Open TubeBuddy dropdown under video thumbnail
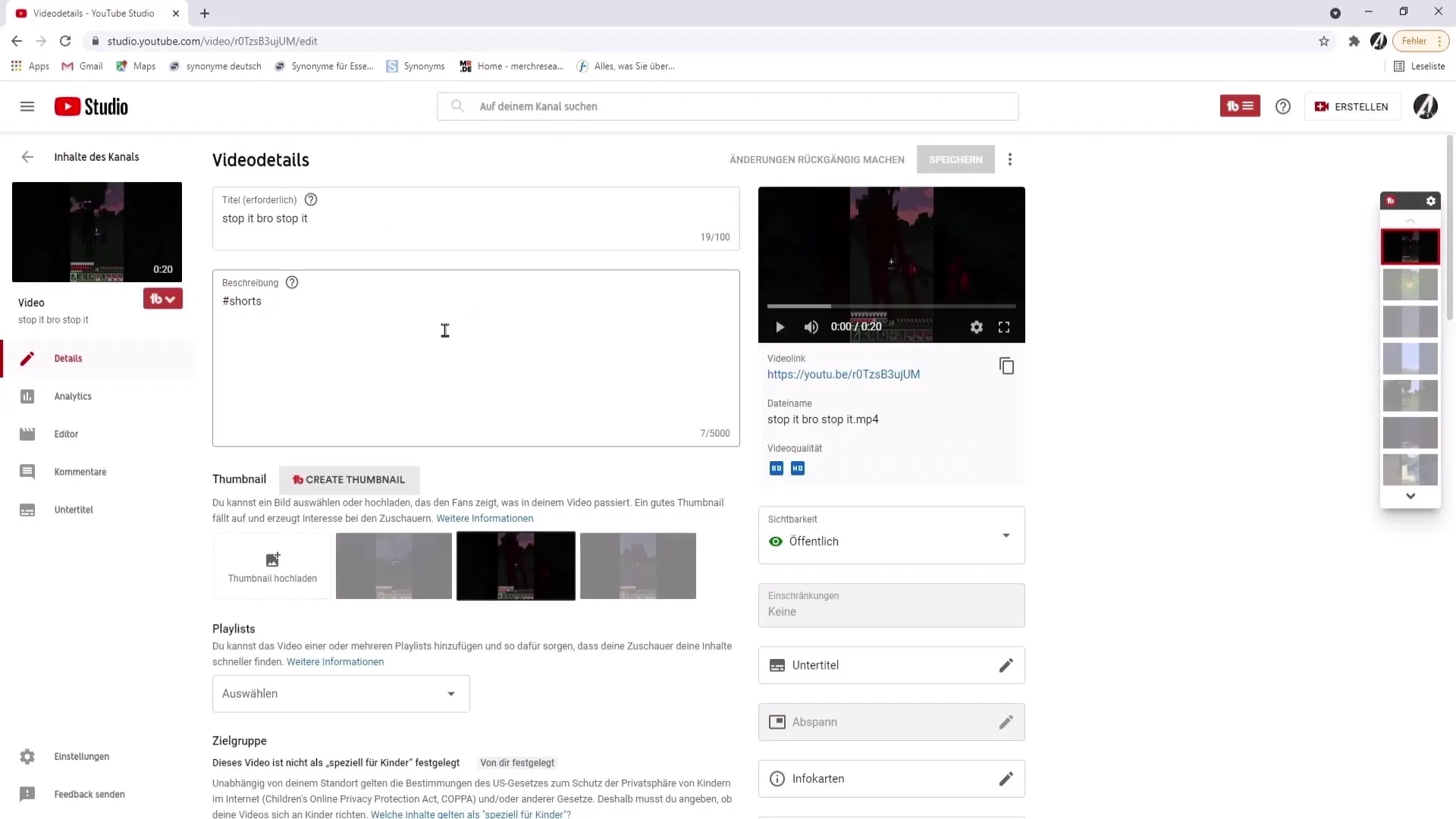This screenshot has height=819, width=1456. tap(163, 299)
